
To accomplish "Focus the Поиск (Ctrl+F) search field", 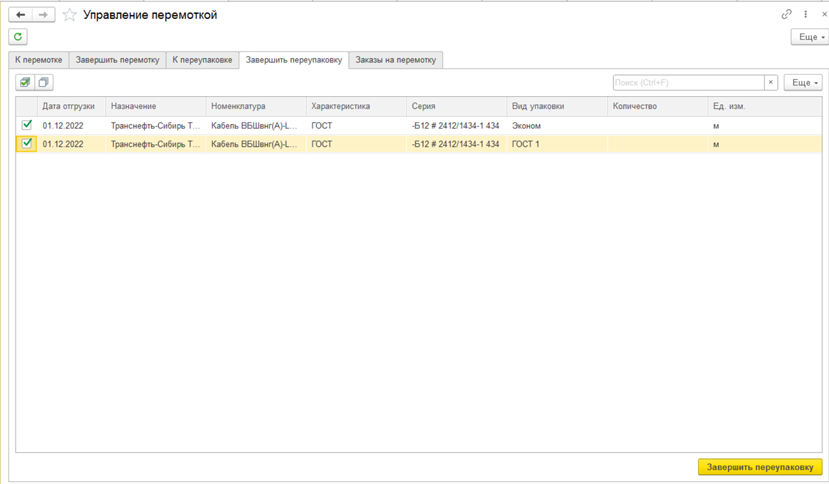I will (688, 83).
